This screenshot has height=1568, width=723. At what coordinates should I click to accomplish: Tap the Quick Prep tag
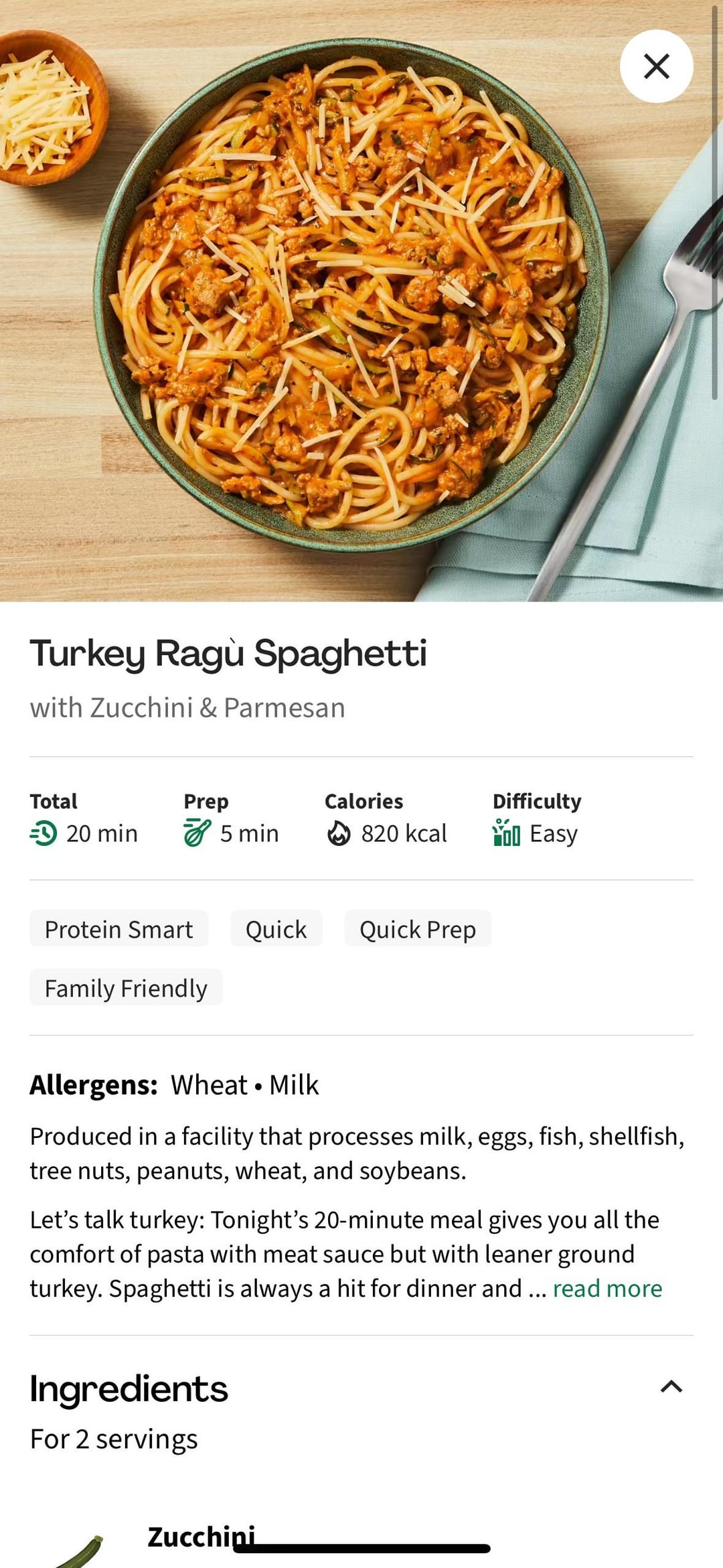(418, 929)
